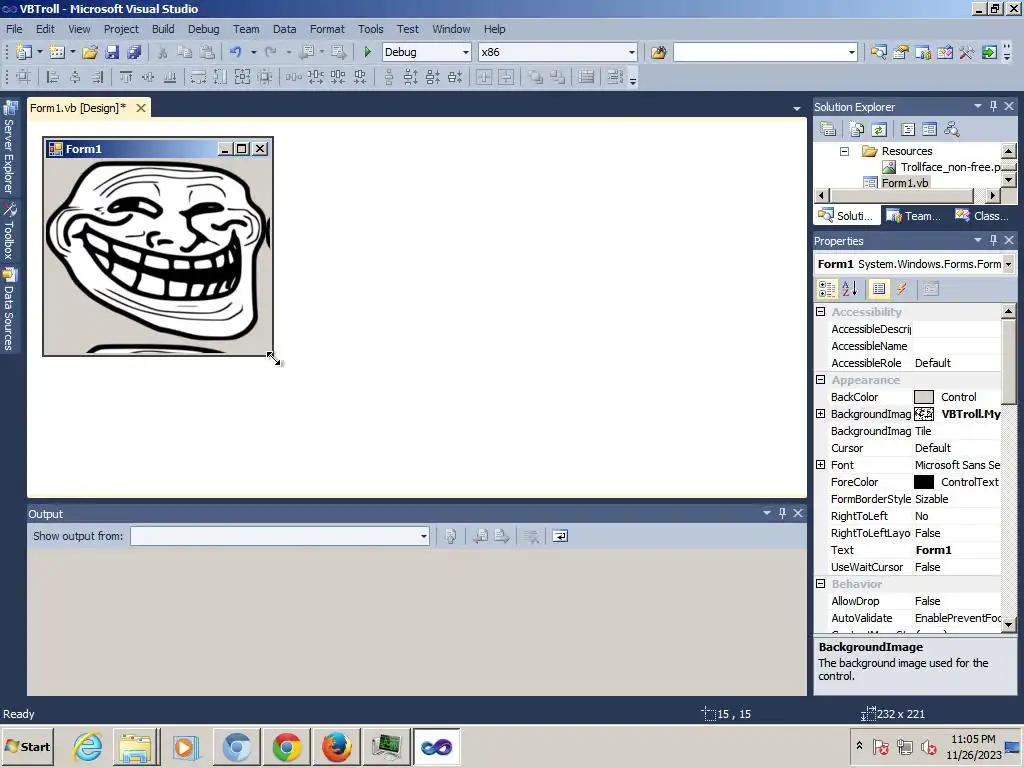This screenshot has height=768, width=1024.
Task: Open Google Chrome from the taskbar
Action: (287, 747)
